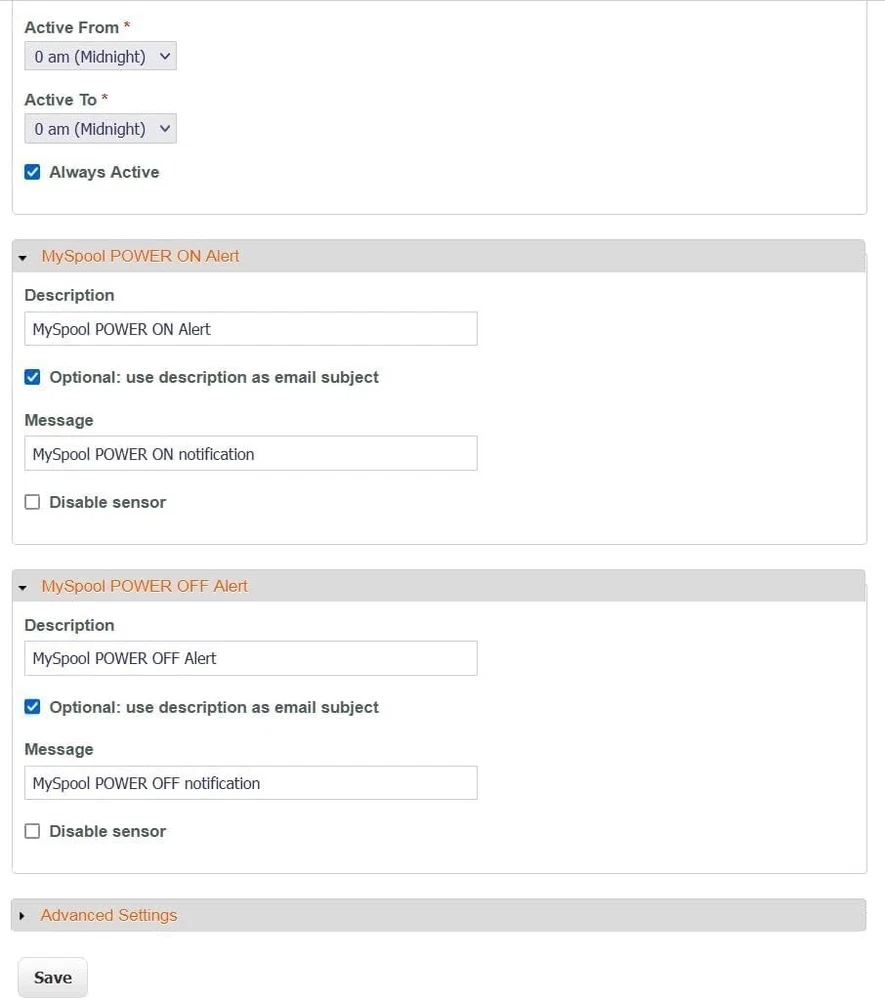The height and width of the screenshot is (1000, 885).
Task: Toggle POWER OFF use description as email subject
Action: [x=32, y=707]
